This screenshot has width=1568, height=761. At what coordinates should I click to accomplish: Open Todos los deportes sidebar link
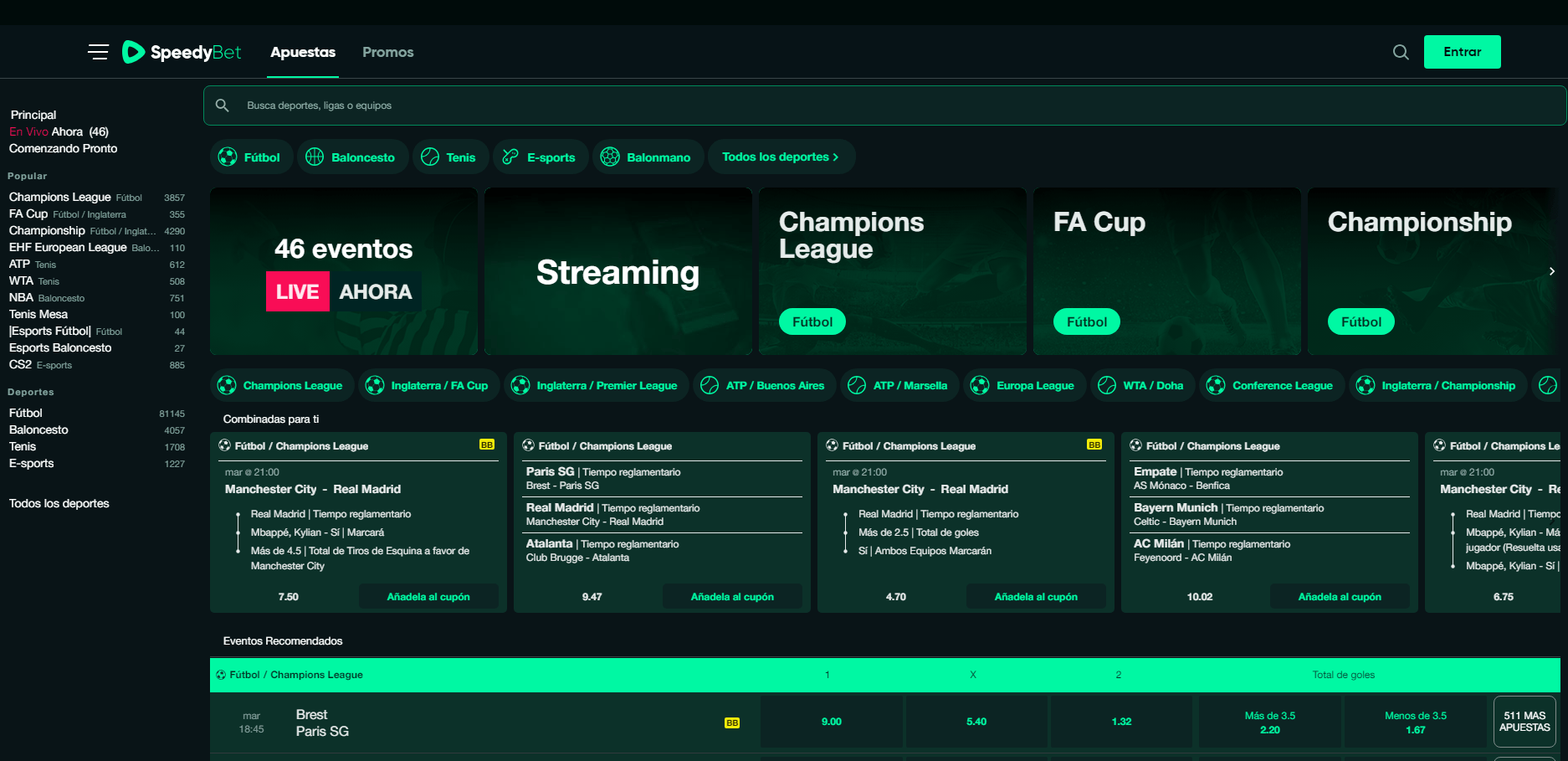[59, 503]
